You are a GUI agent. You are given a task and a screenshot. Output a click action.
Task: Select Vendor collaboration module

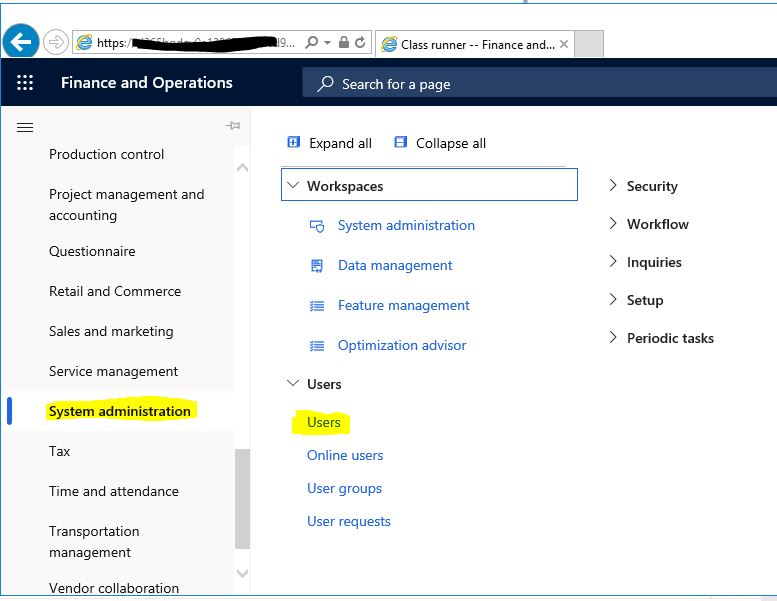(x=113, y=588)
